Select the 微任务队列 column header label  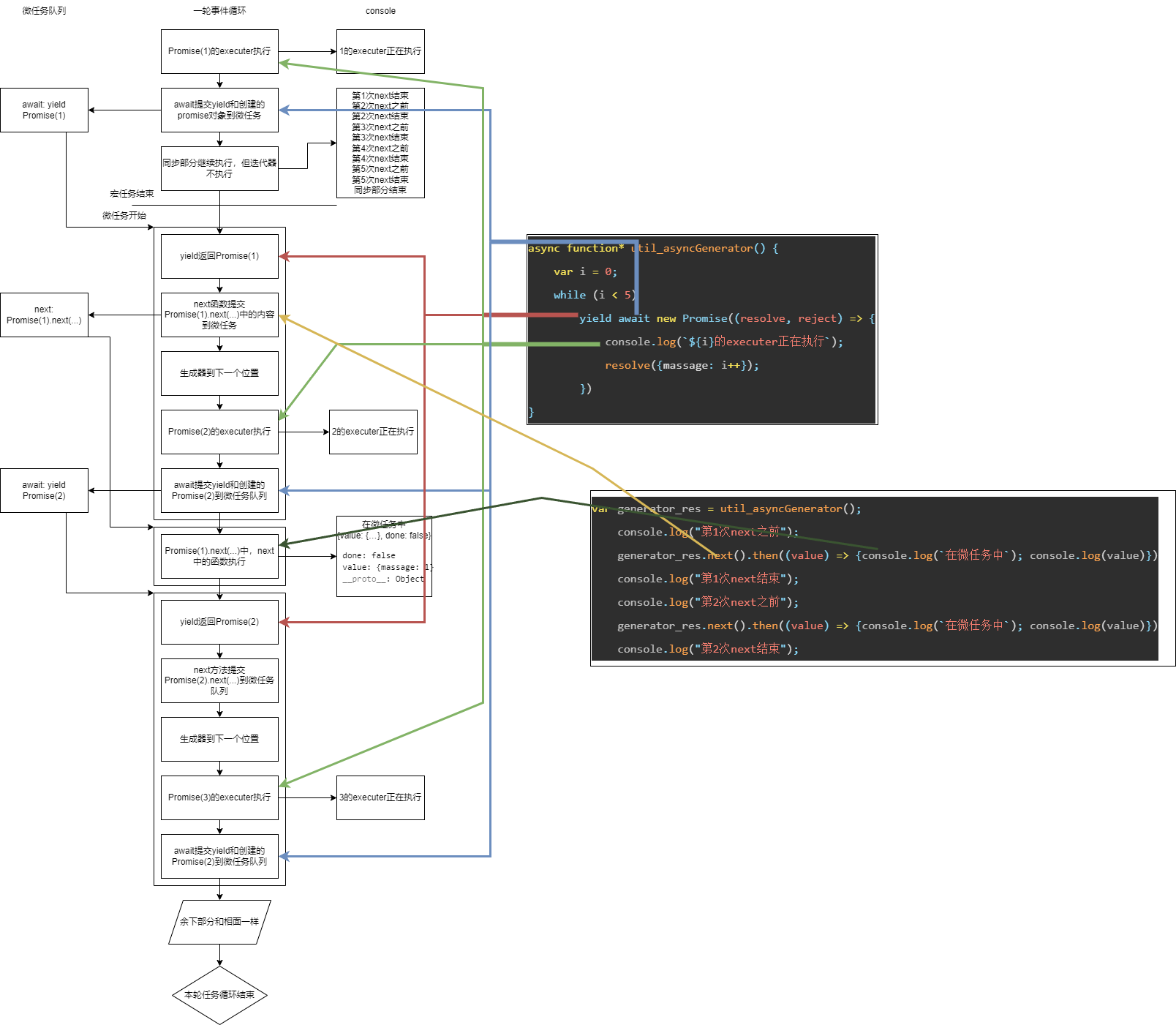44,11
